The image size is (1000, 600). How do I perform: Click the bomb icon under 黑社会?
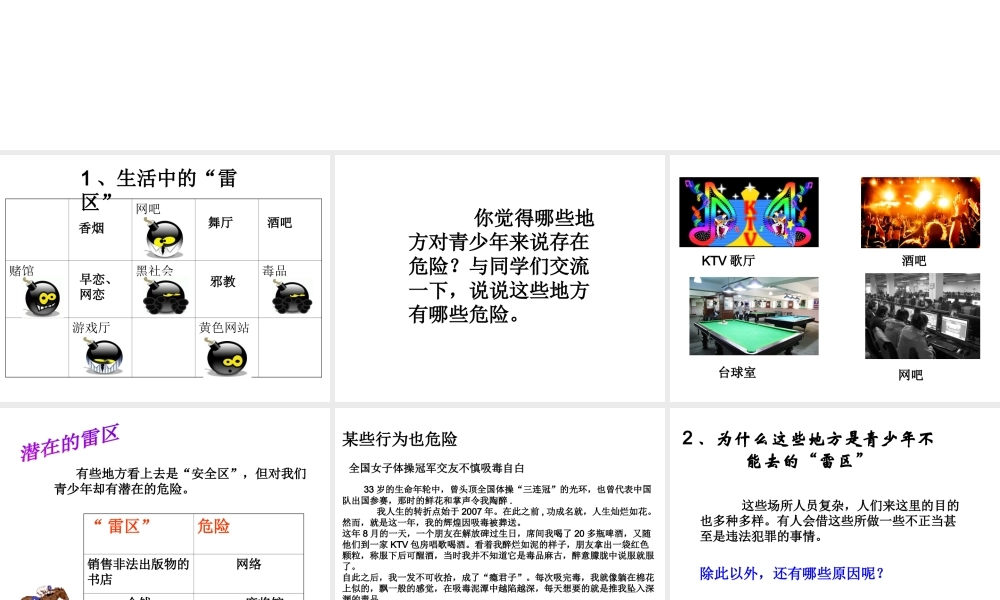click(x=165, y=296)
